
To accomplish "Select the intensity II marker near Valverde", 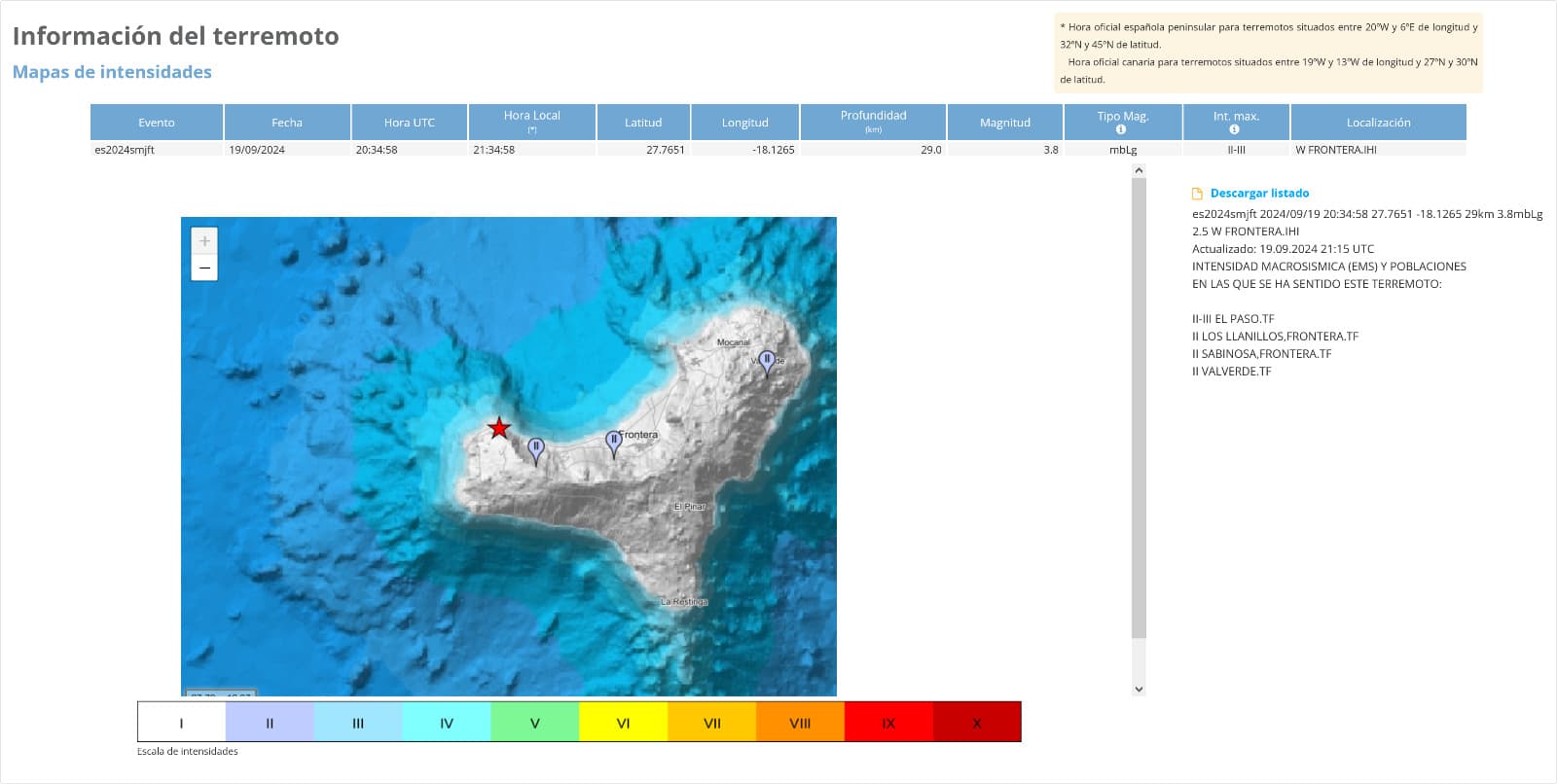I will (767, 364).
